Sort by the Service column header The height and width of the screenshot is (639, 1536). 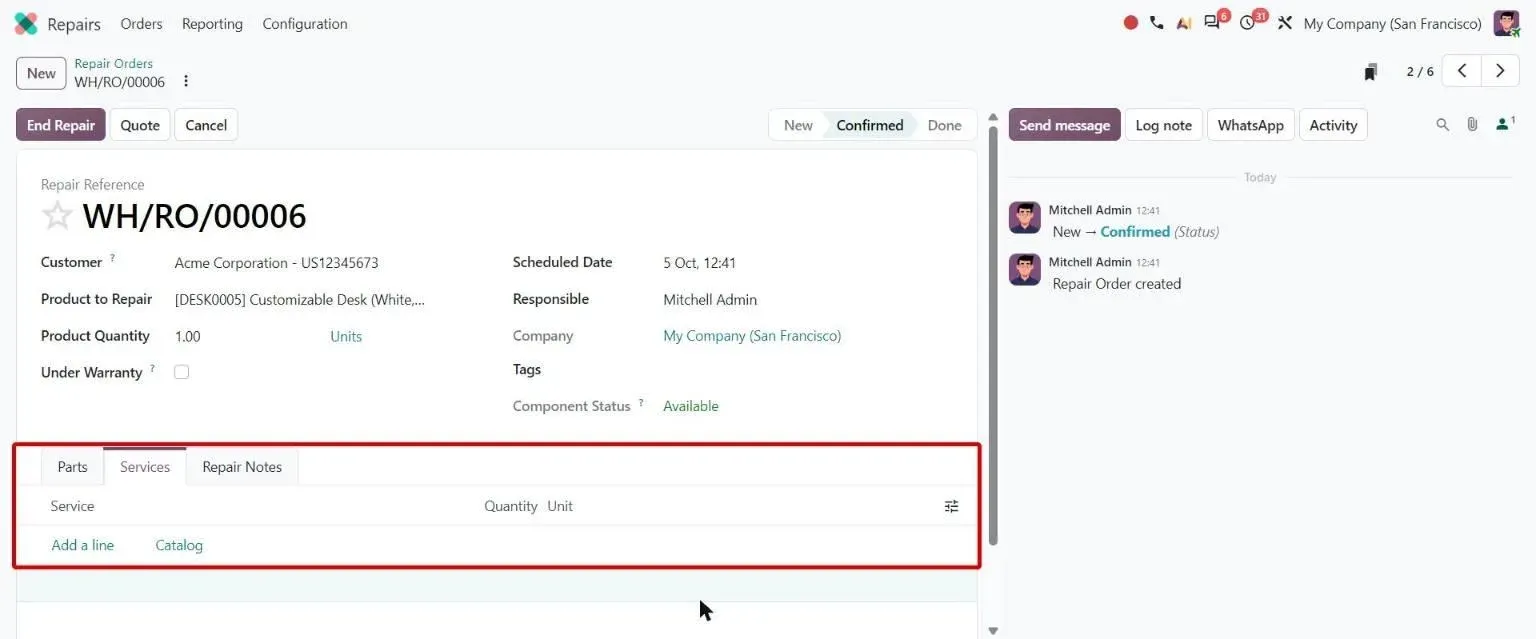(x=72, y=506)
